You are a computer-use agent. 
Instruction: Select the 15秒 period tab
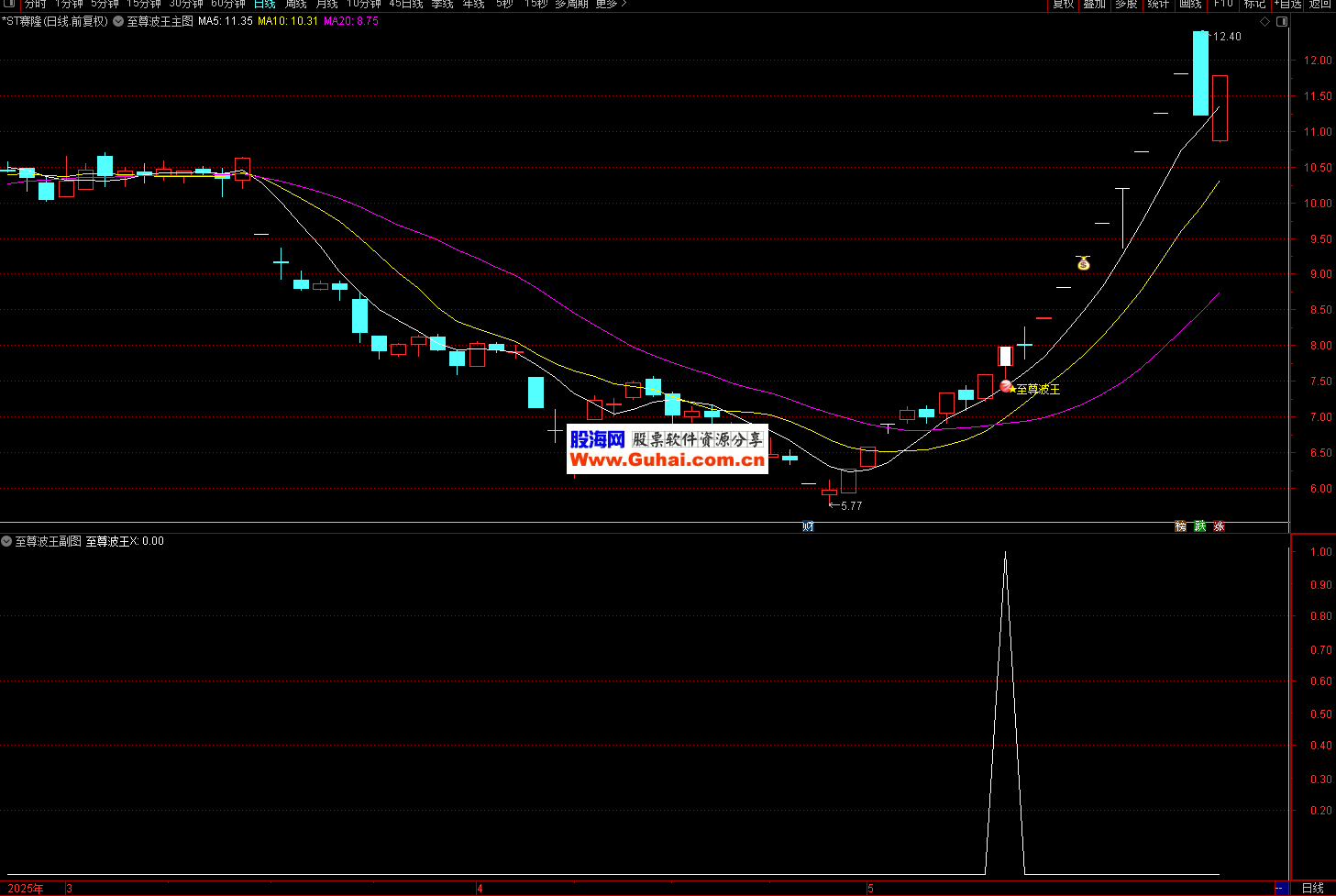click(x=536, y=5)
